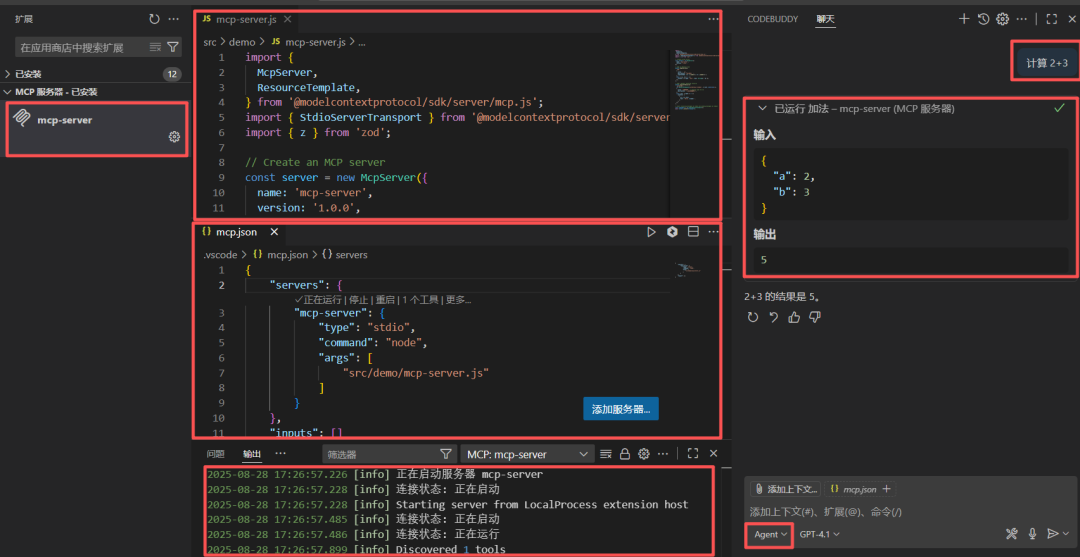Open extensions view more actions menu
1080x557 pixels.
pyautogui.click(x=174, y=19)
